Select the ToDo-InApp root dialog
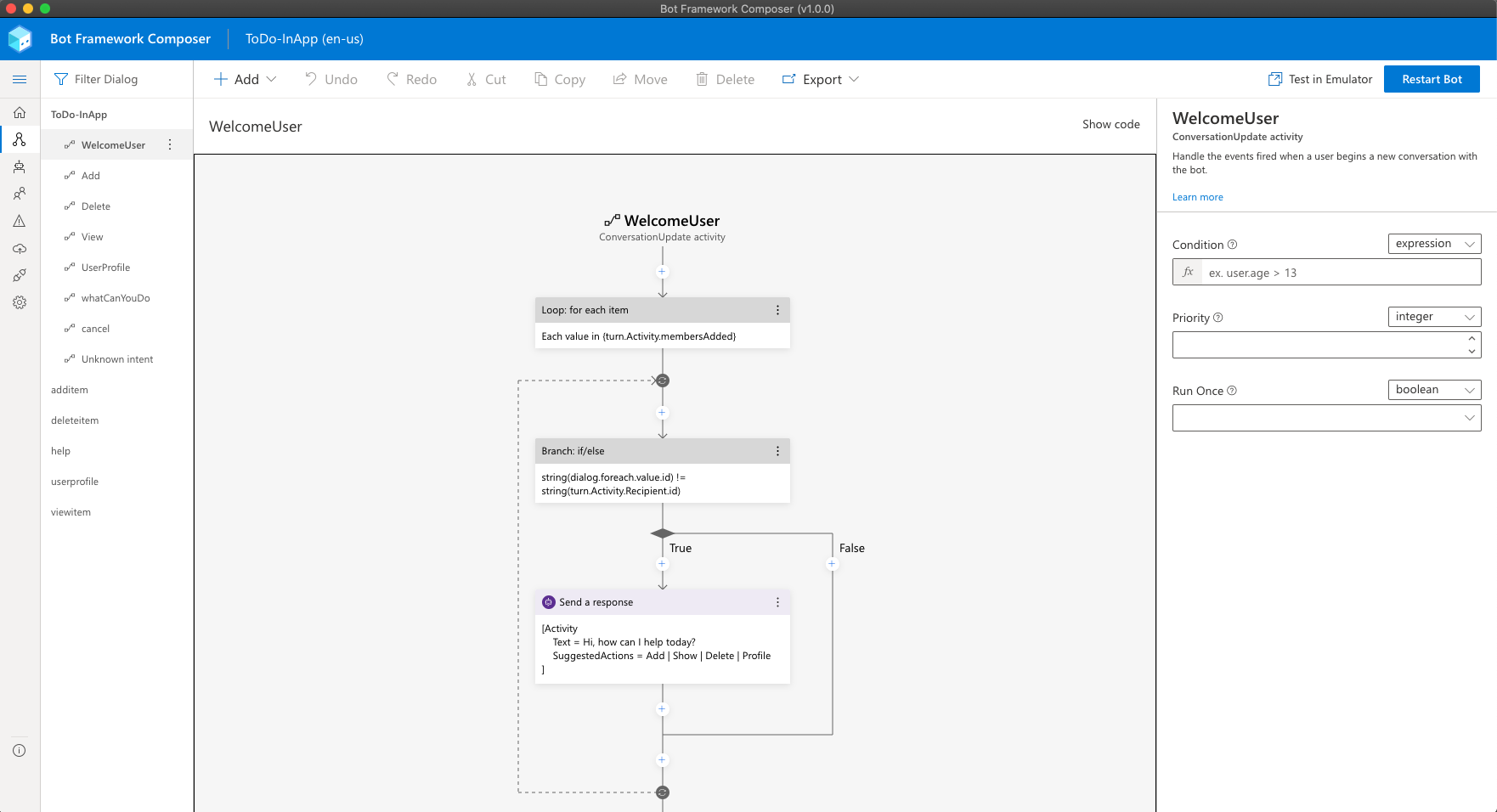The width and height of the screenshot is (1497, 812). tap(79, 115)
